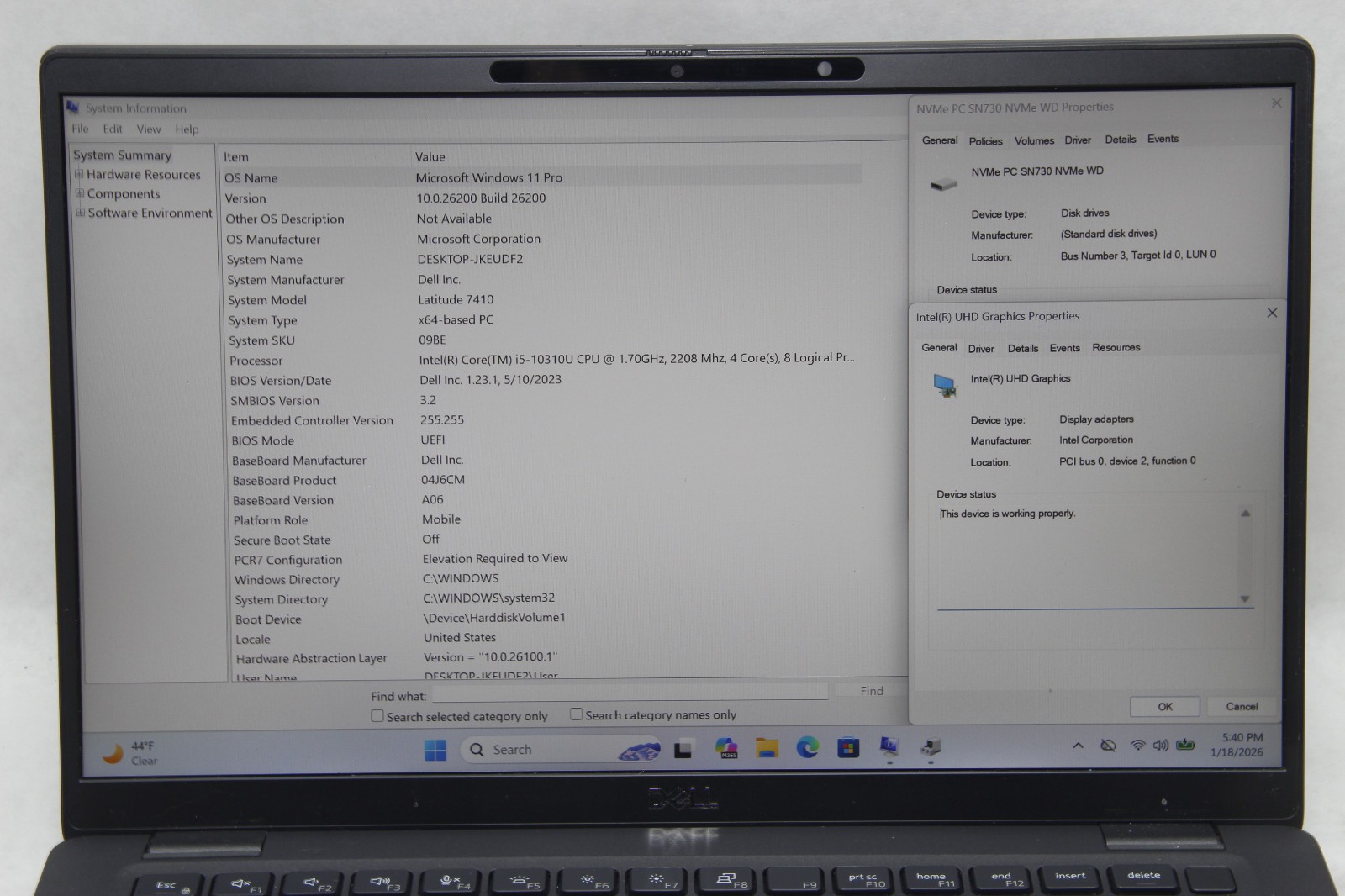
Task: Select the Hardware Resources tree item
Action: pyautogui.click(x=144, y=175)
